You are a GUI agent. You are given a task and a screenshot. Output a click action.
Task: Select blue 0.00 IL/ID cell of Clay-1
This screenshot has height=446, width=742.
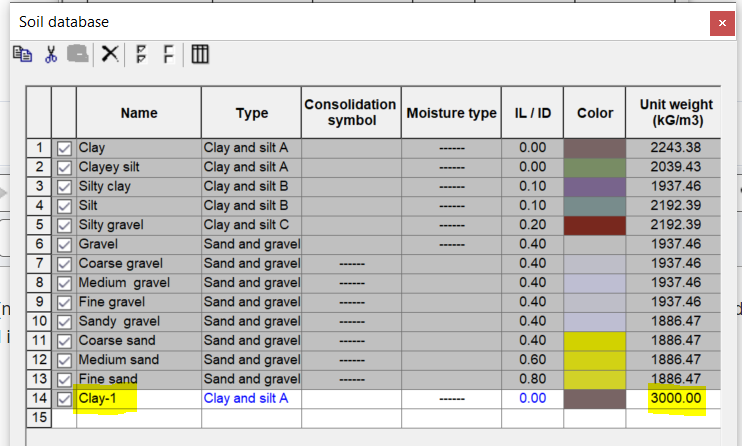pos(532,399)
